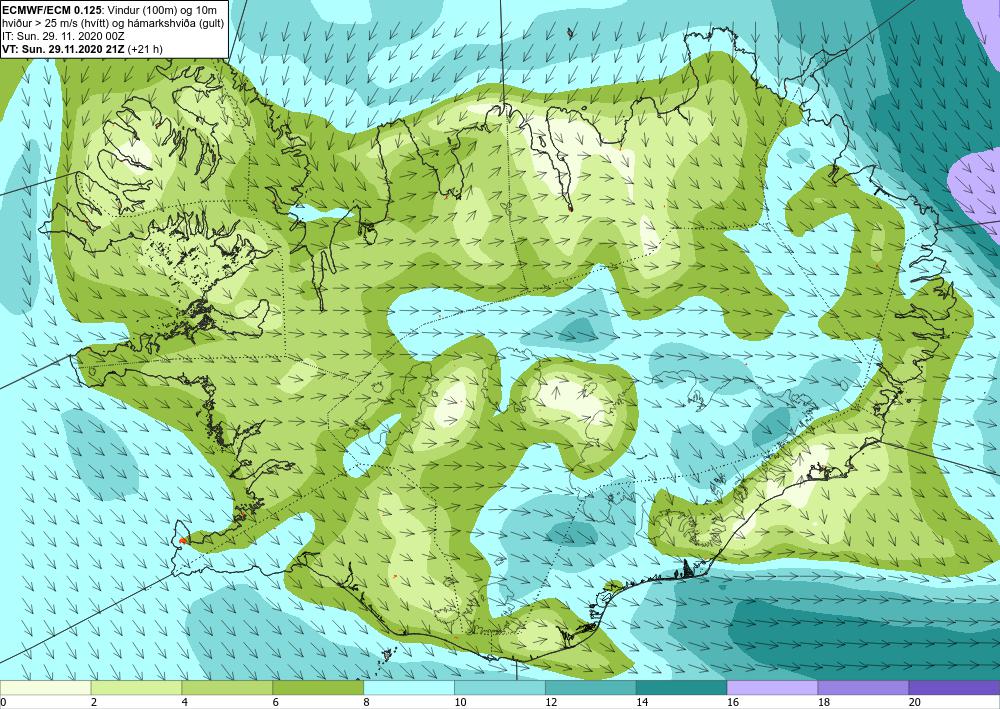This screenshot has height=709, width=1000.
Task: Click legend scale label '6'
Action: [276, 703]
